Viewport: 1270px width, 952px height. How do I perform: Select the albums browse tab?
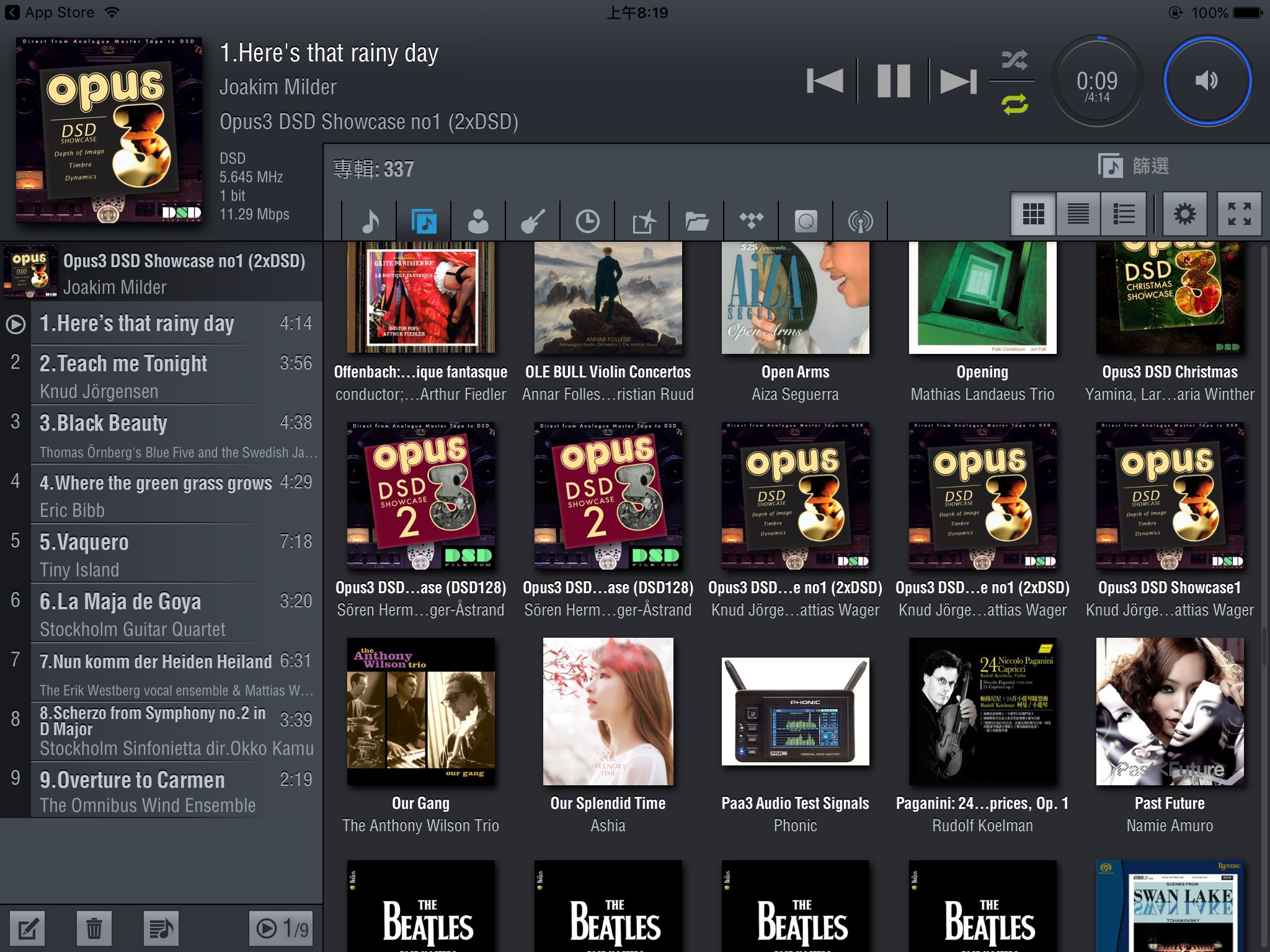point(424,221)
